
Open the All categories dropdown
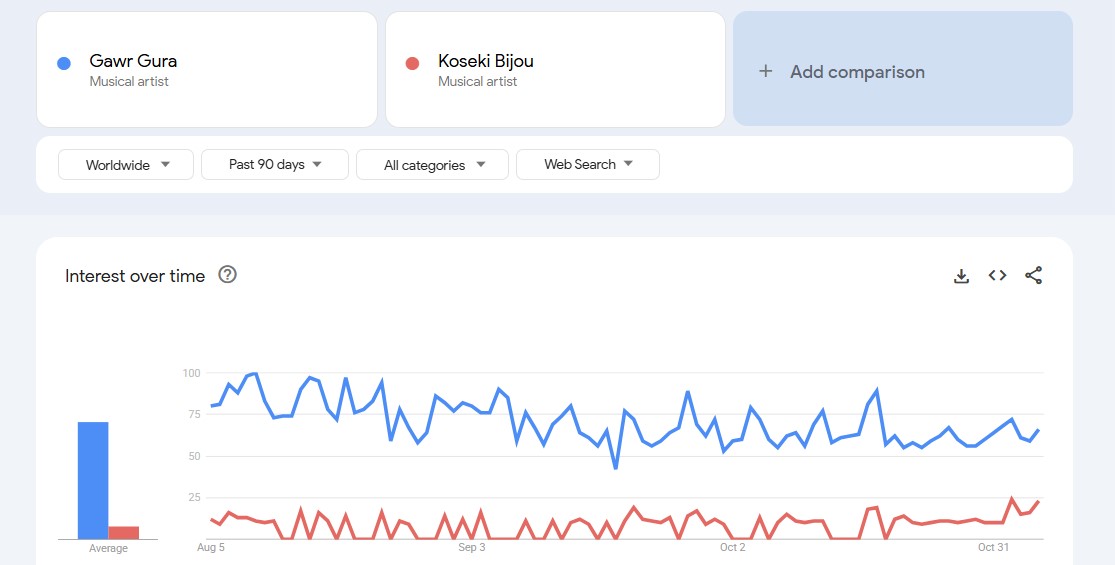pos(432,165)
